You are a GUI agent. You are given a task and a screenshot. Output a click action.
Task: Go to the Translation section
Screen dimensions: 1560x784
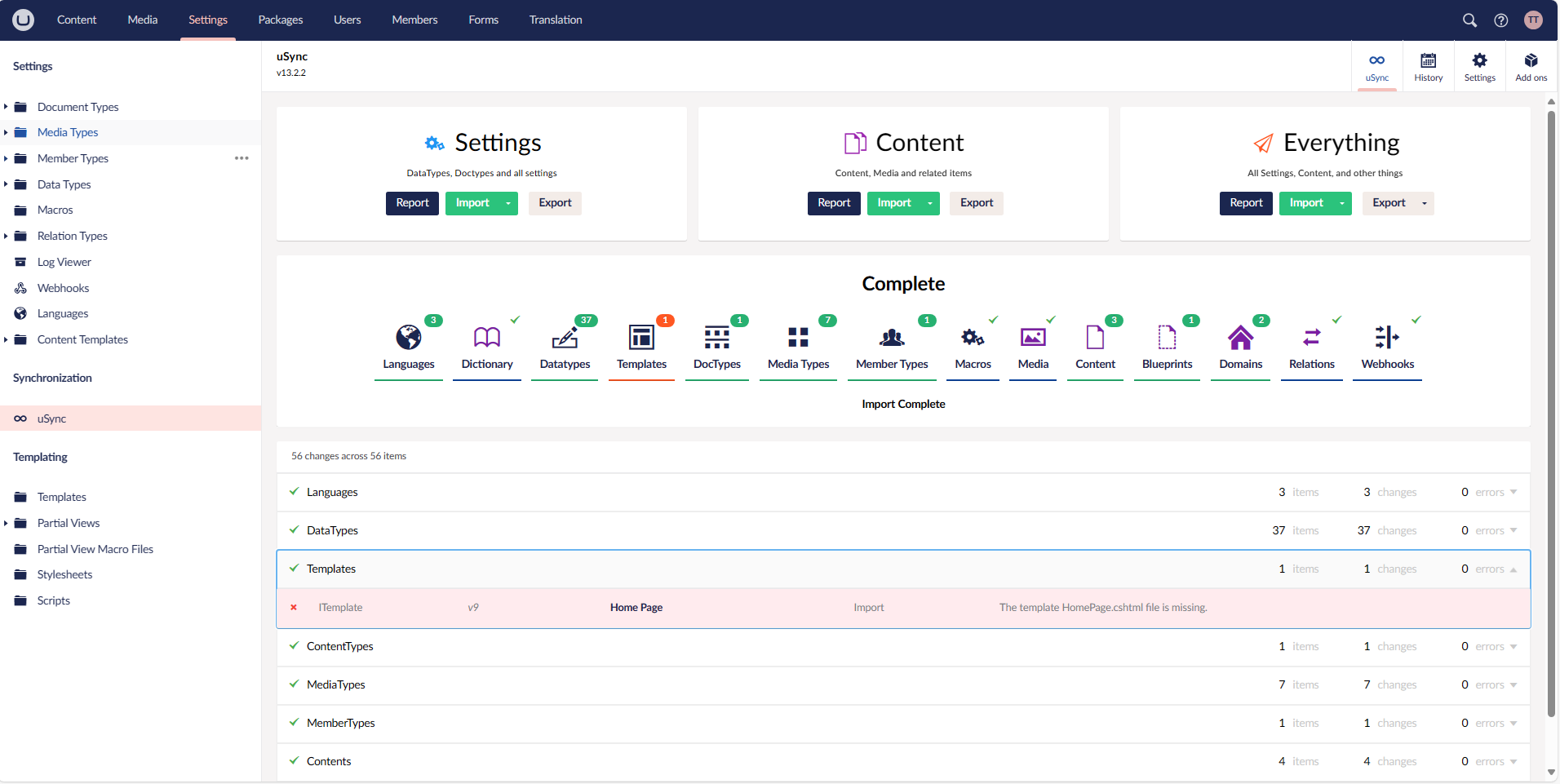(555, 20)
